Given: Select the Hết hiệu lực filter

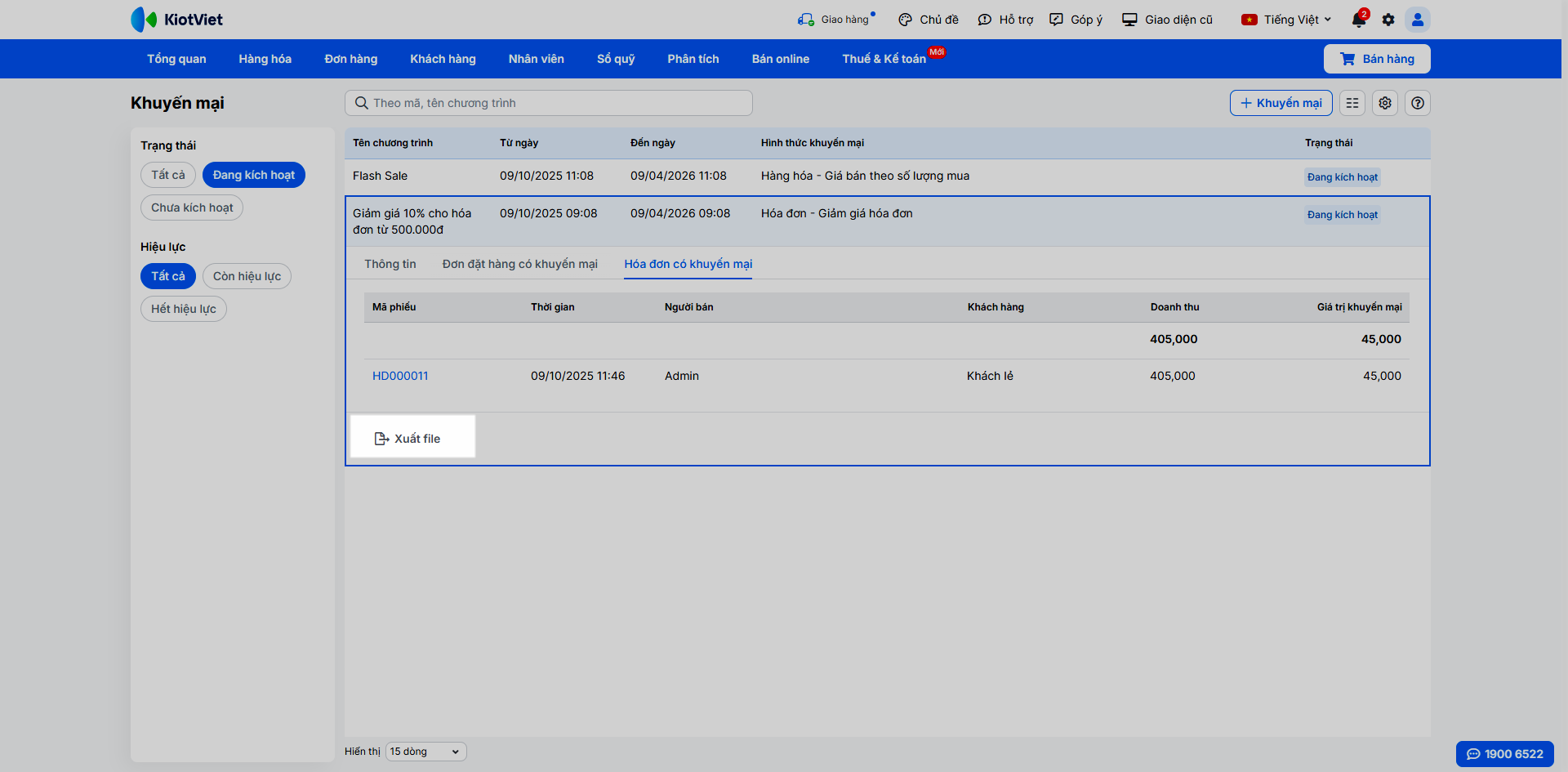Looking at the screenshot, I should point(184,309).
